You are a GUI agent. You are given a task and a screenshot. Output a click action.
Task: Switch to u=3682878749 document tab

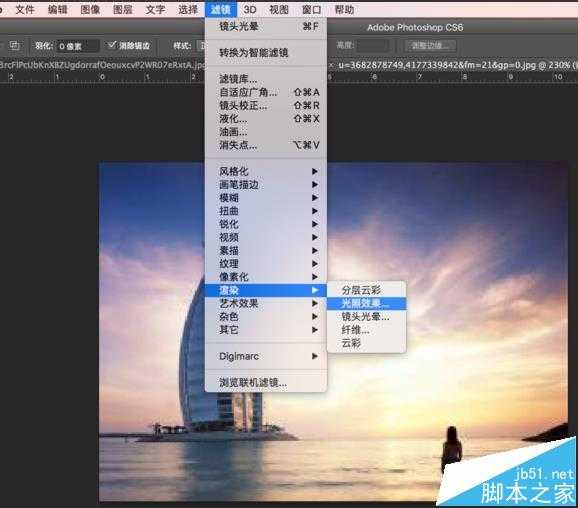click(x=457, y=65)
